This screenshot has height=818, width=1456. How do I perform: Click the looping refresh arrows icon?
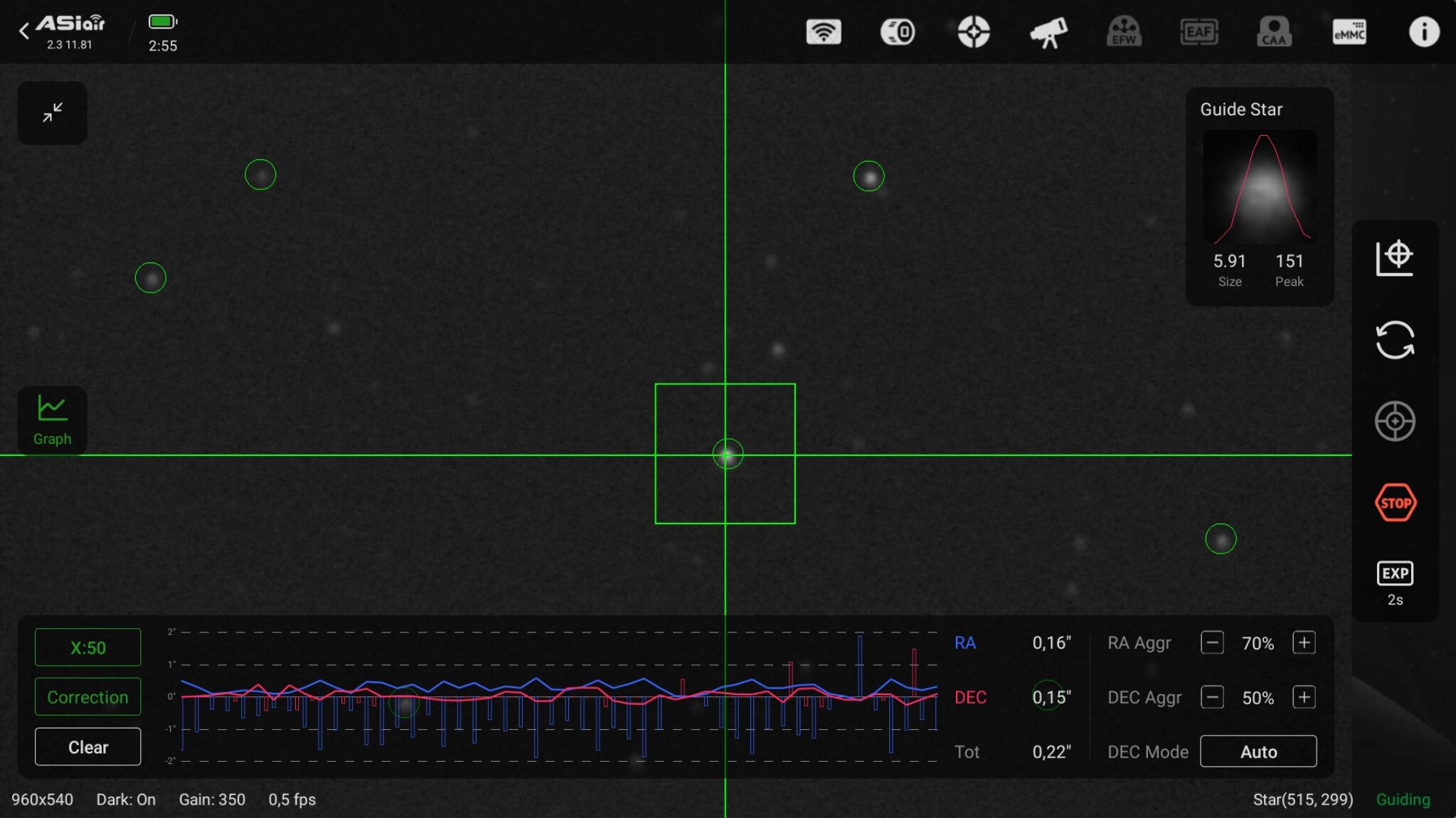click(x=1395, y=340)
